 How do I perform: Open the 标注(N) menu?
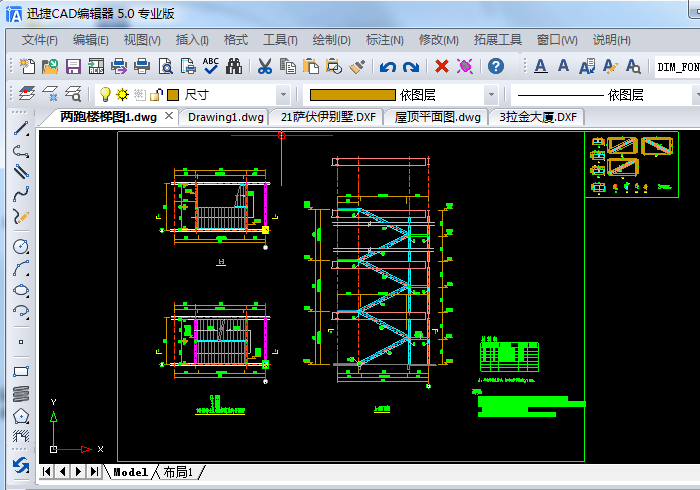(385, 40)
